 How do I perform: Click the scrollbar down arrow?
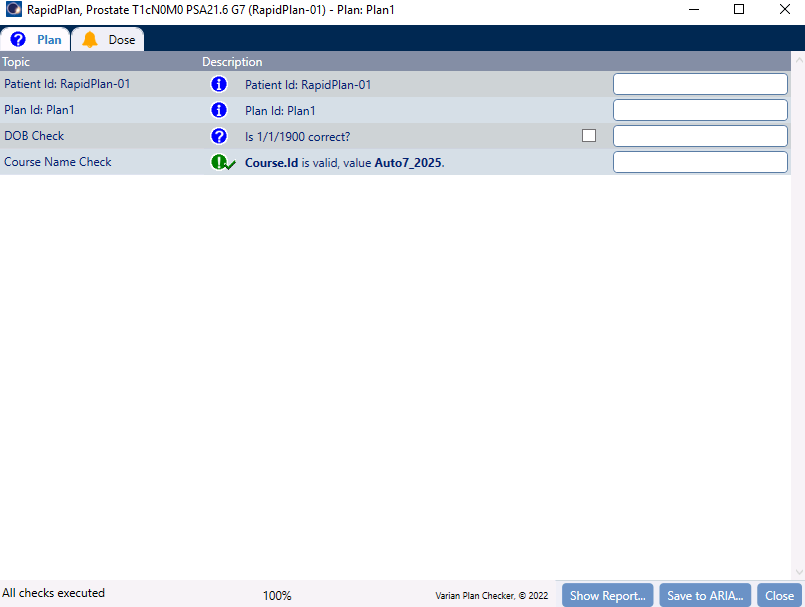pyautogui.click(x=799, y=572)
